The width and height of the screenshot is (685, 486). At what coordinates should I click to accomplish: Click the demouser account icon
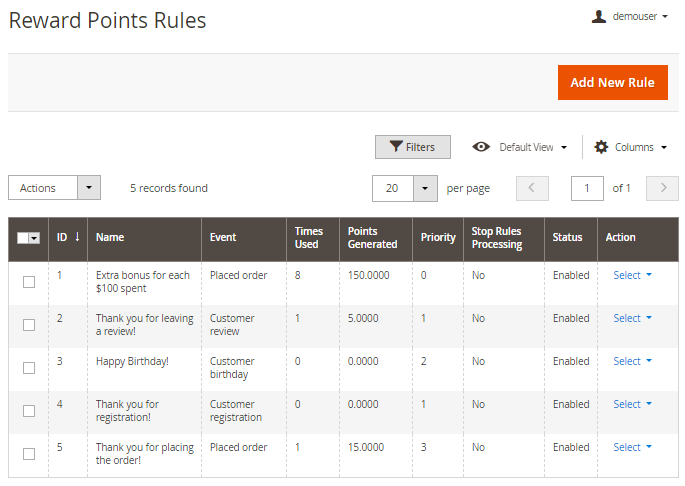(x=599, y=16)
